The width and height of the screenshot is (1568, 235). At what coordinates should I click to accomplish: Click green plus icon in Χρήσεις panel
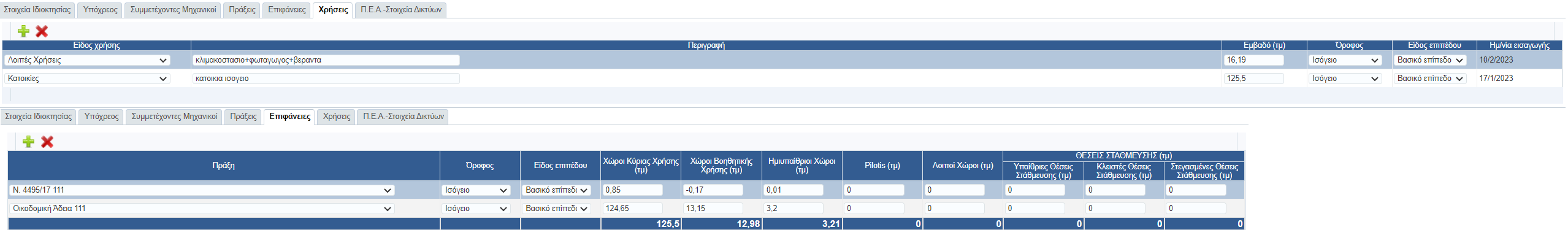click(23, 31)
